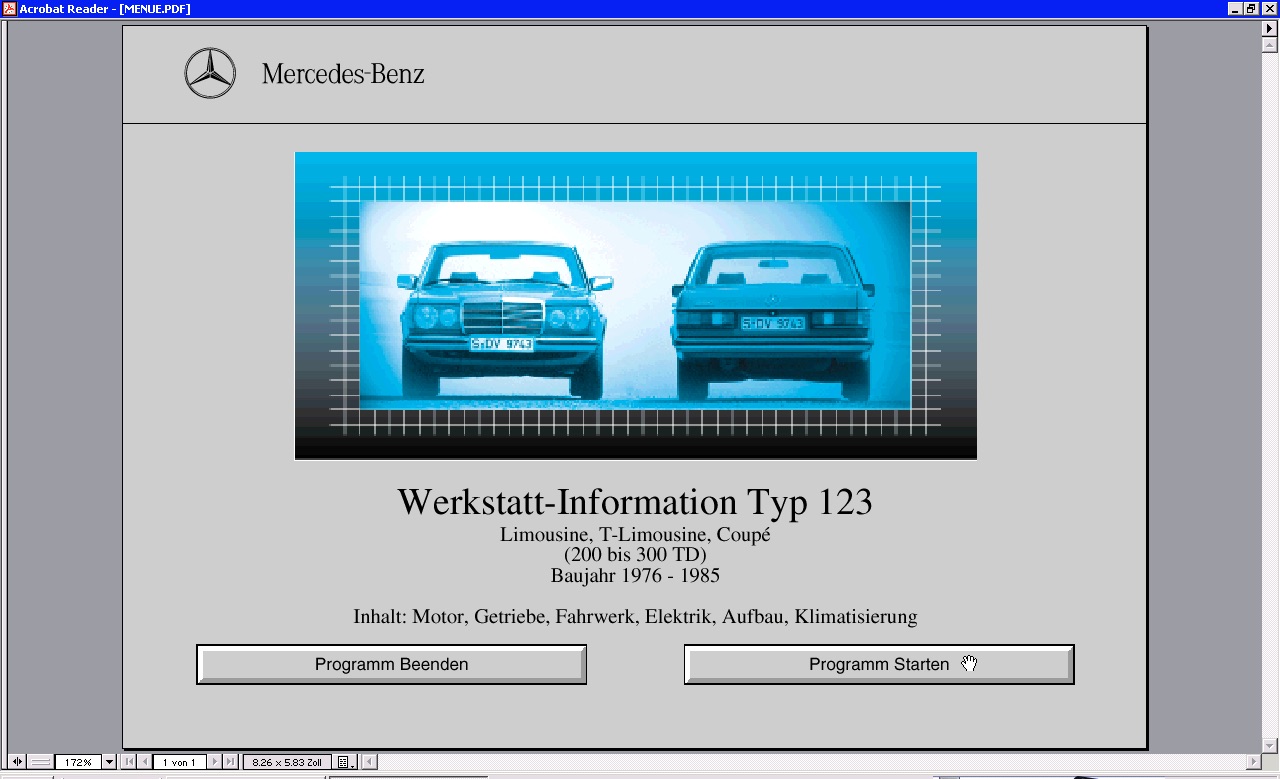Go to first page icon

128,762
